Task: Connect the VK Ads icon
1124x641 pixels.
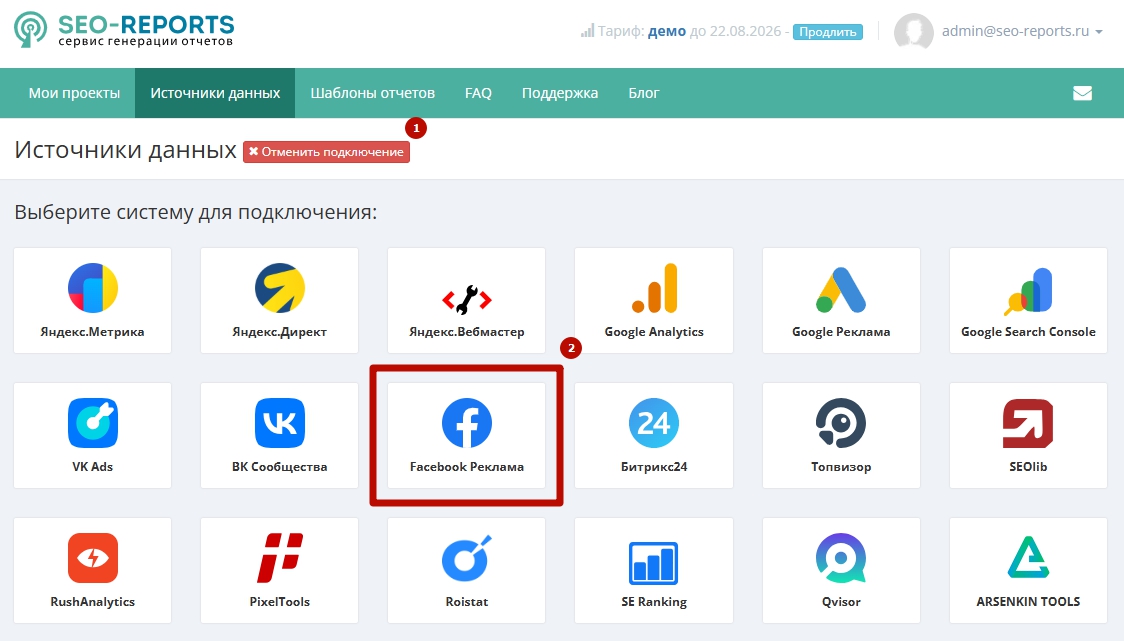Action: (x=92, y=423)
